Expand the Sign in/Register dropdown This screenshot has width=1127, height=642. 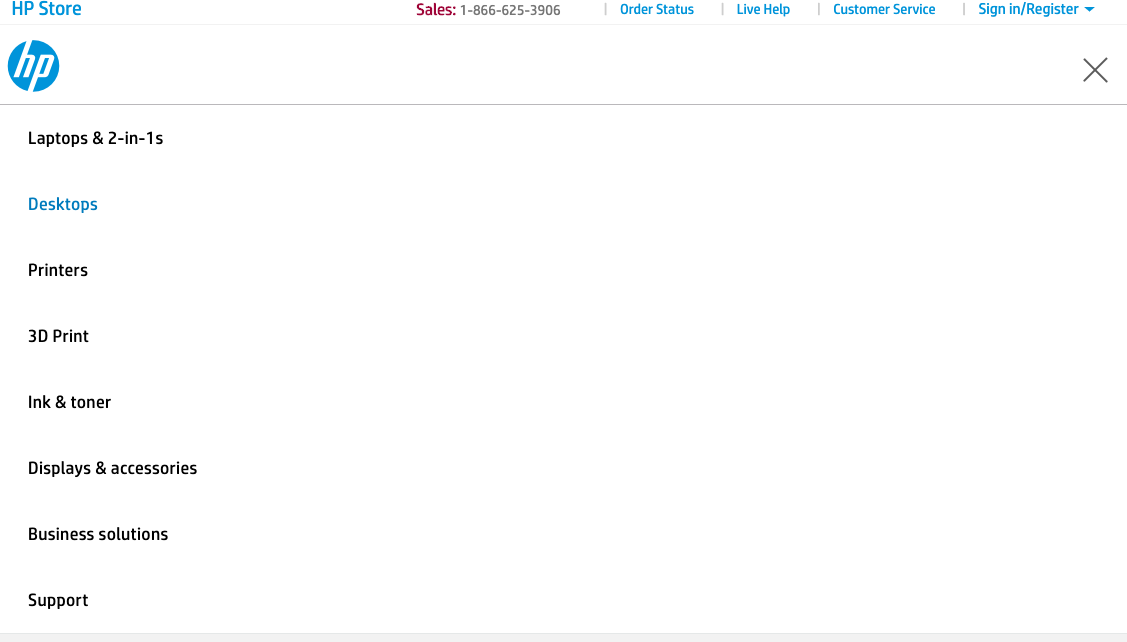pyautogui.click(x=1036, y=9)
